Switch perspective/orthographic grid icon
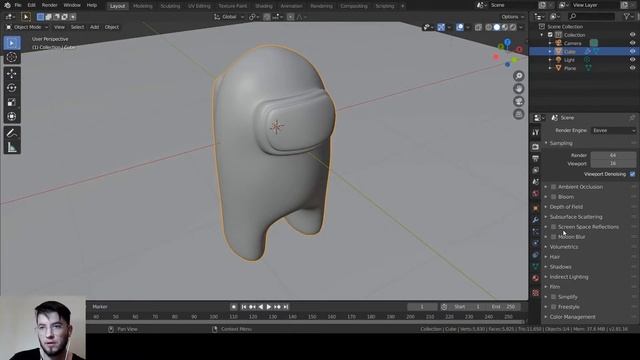The height and width of the screenshot is (360, 640). pyautogui.click(x=519, y=114)
